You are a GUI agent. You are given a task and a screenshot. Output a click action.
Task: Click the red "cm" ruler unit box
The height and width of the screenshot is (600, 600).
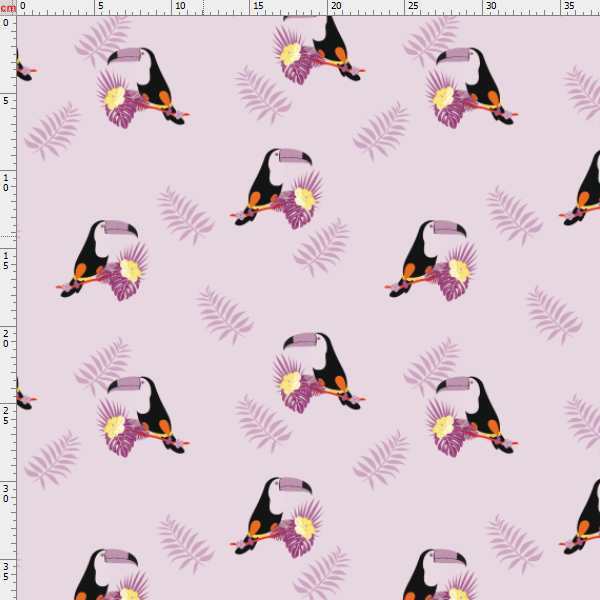click(x=8, y=8)
